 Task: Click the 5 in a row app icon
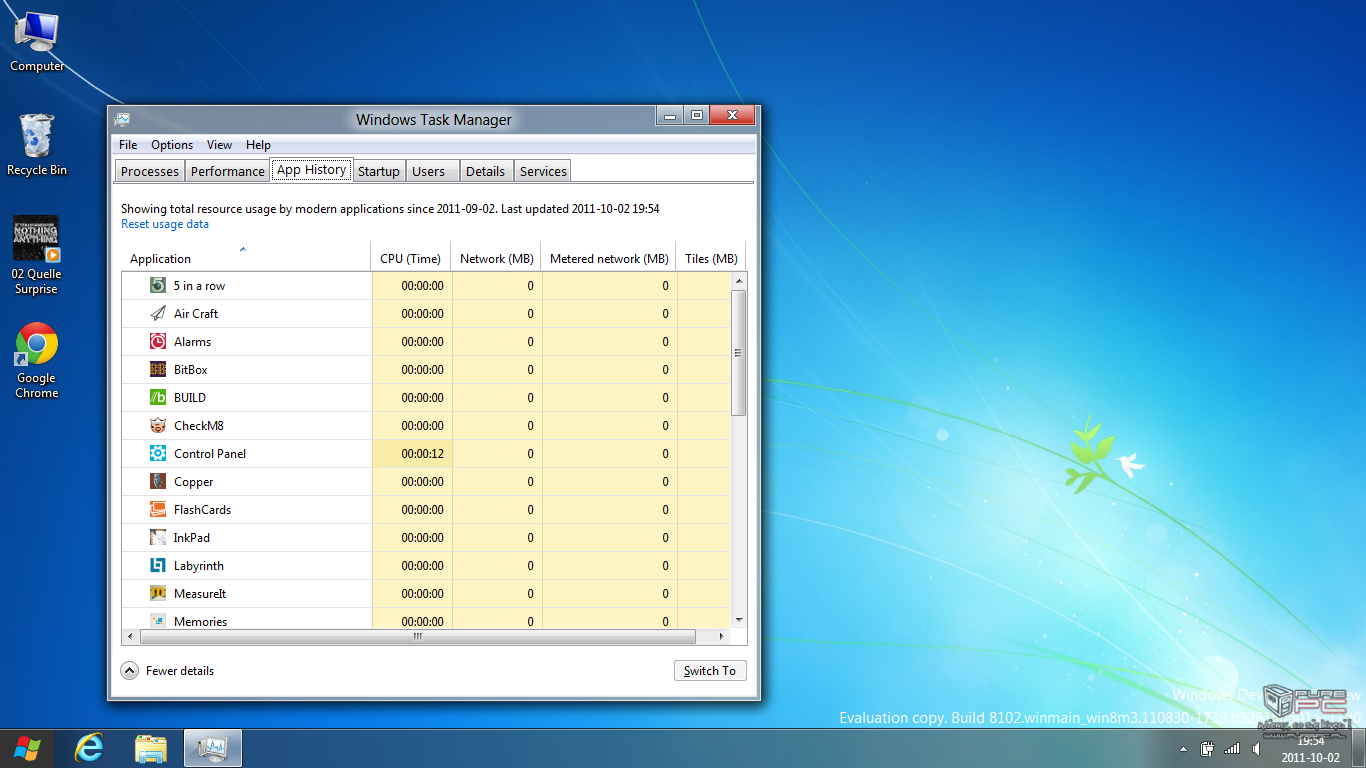point(157,285)
